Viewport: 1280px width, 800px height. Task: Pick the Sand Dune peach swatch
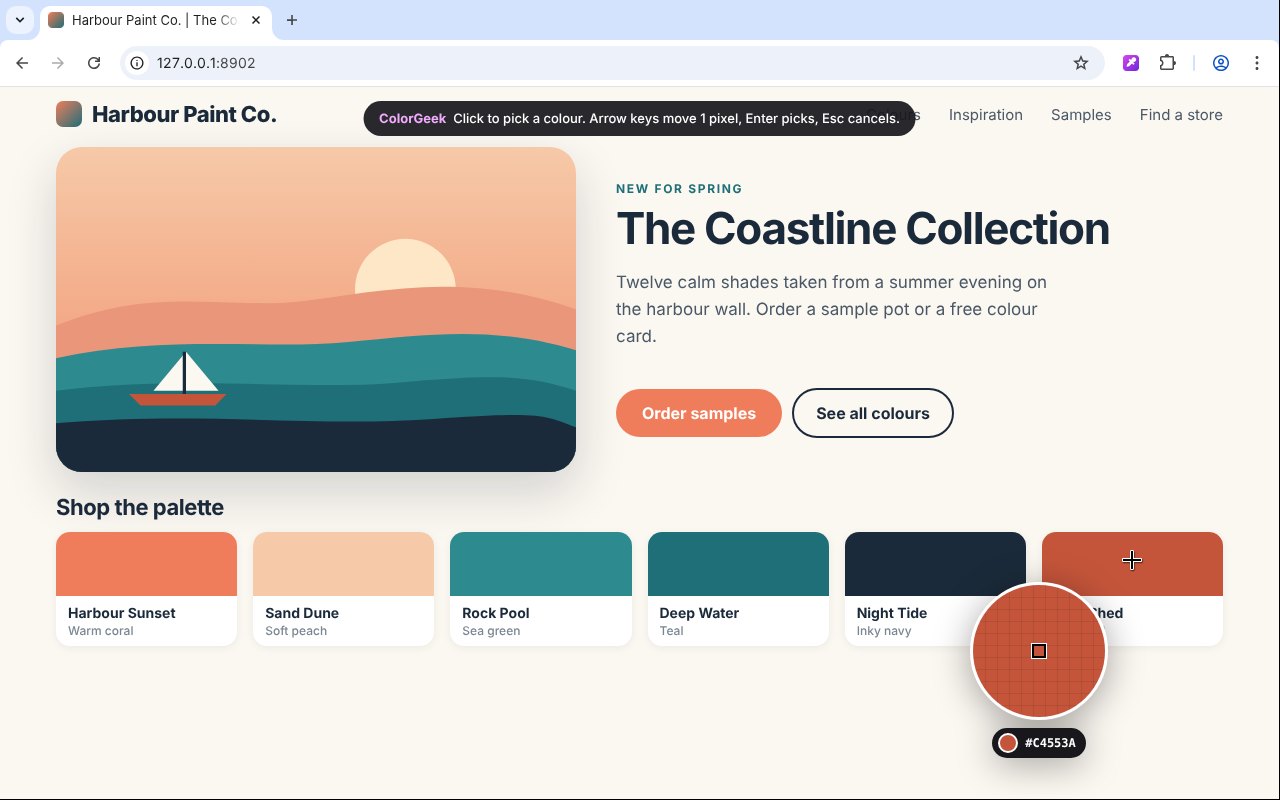point(343,564)
